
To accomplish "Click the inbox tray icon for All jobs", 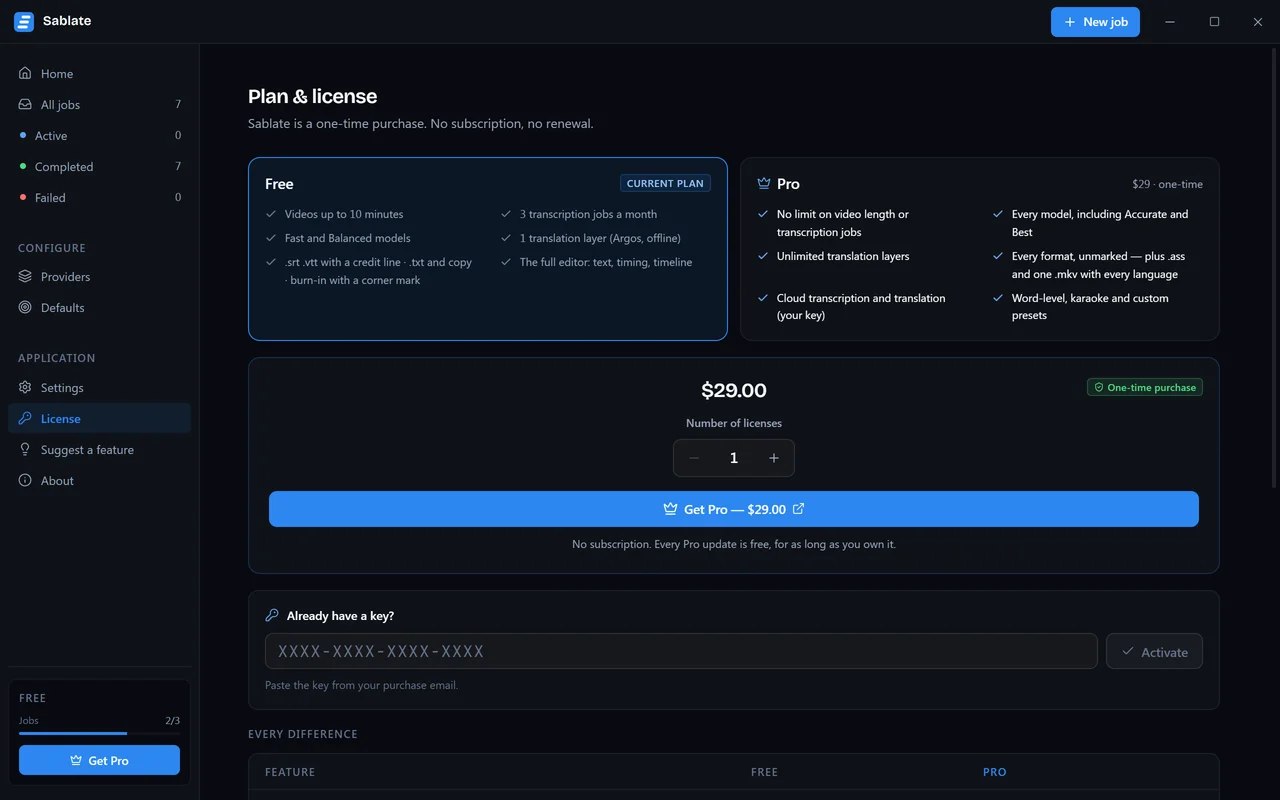I will click(x=25, y=104).
